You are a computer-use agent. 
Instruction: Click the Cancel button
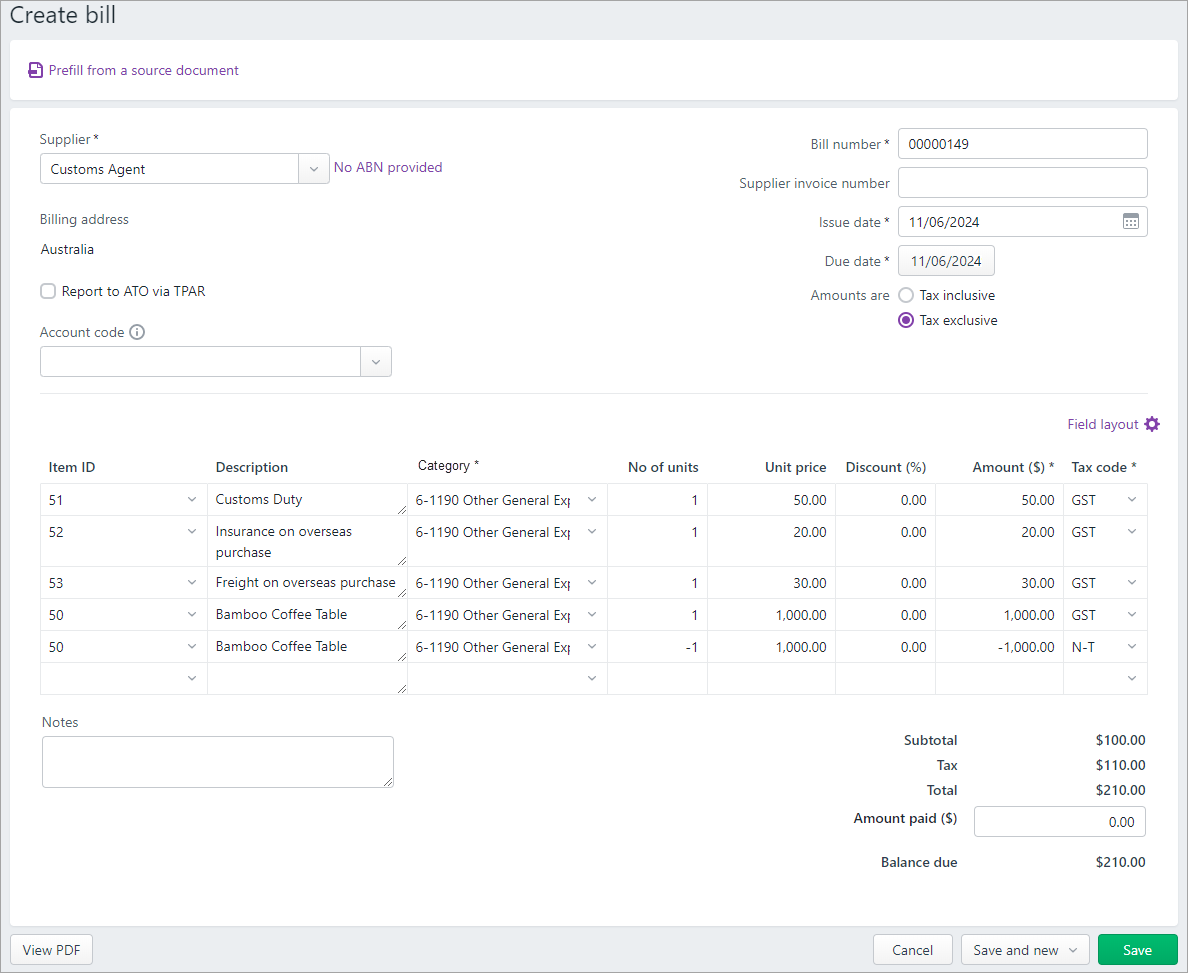click(912, 949)
